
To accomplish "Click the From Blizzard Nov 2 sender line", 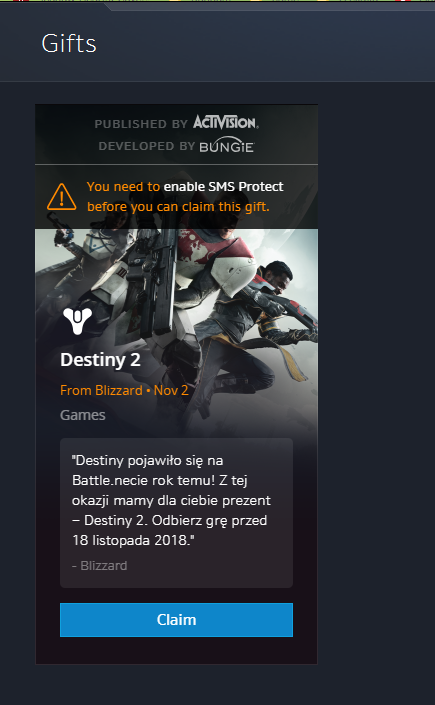I will [124, 390].
